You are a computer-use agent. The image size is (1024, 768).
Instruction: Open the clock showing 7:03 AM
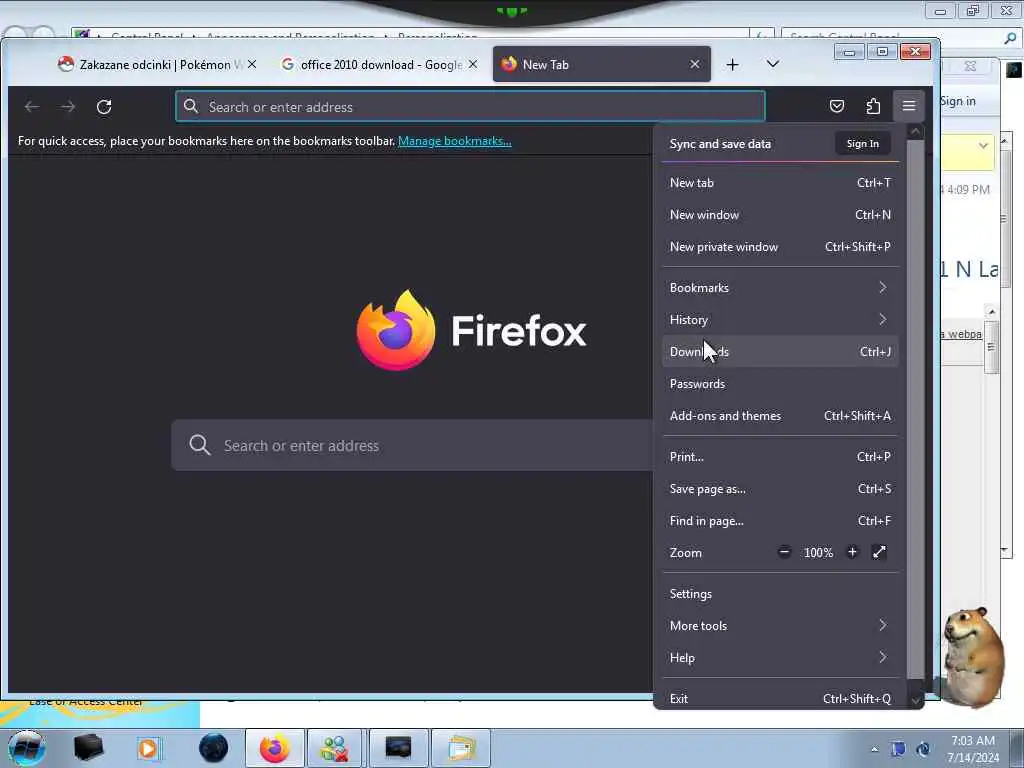pos(973,749)
